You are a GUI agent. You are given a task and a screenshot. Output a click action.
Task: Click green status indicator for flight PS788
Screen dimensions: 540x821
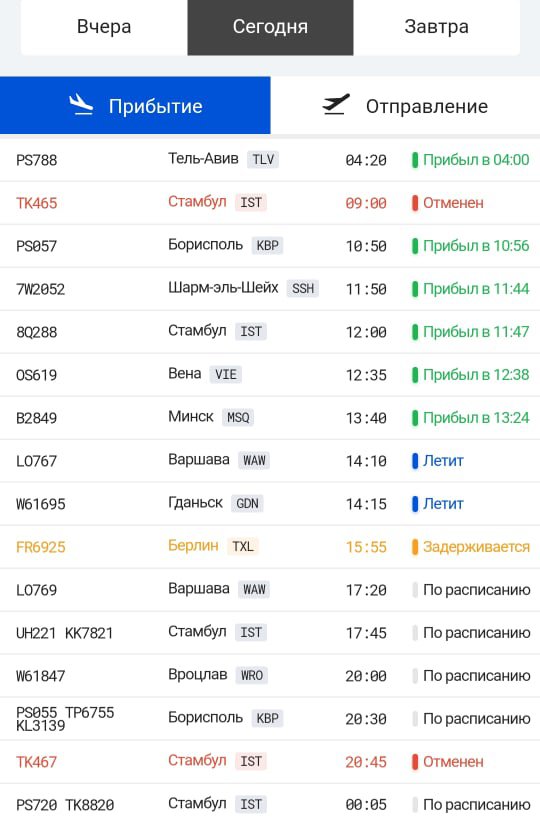415,160
